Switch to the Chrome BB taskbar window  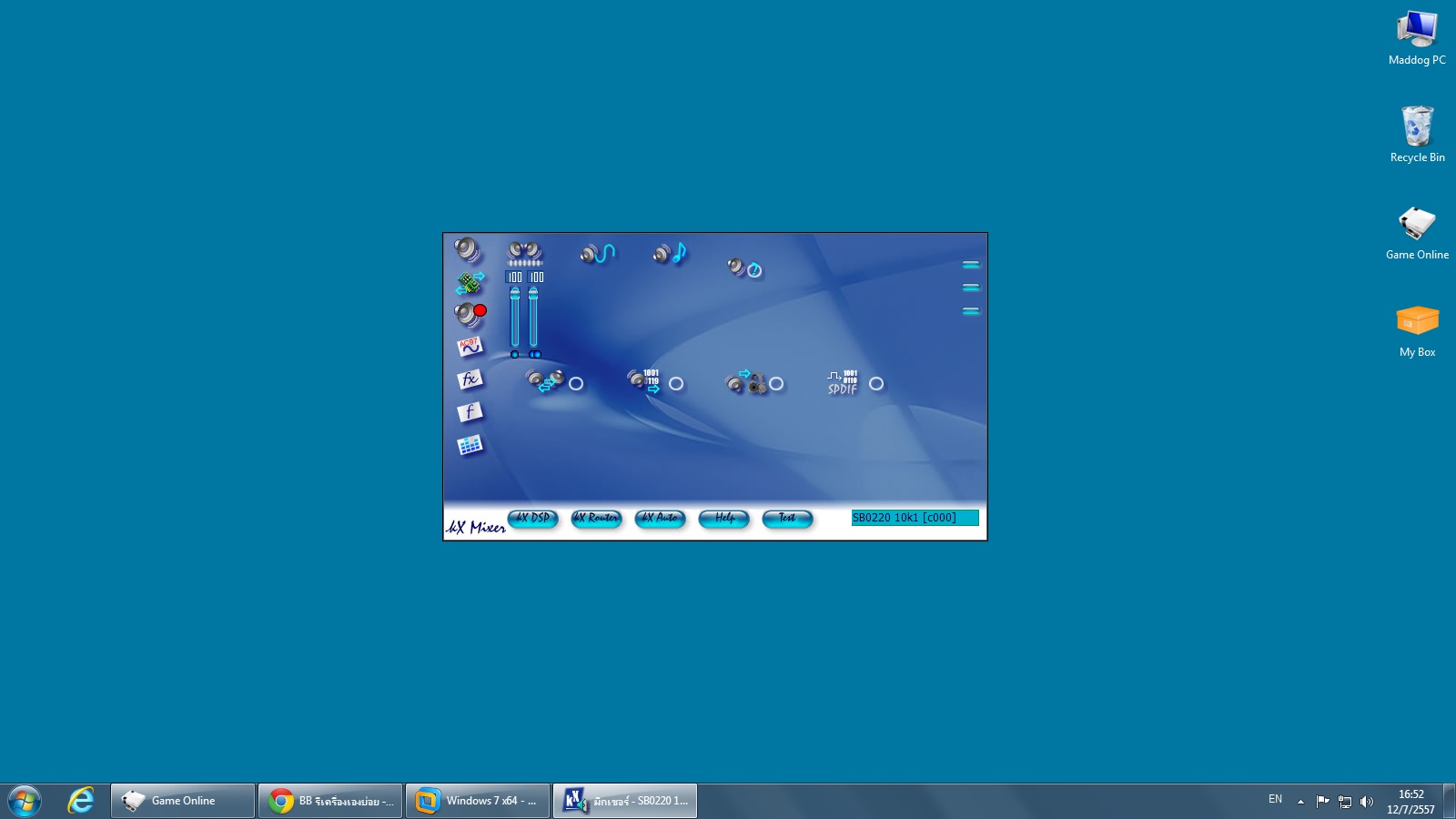[x=330, y=801]
